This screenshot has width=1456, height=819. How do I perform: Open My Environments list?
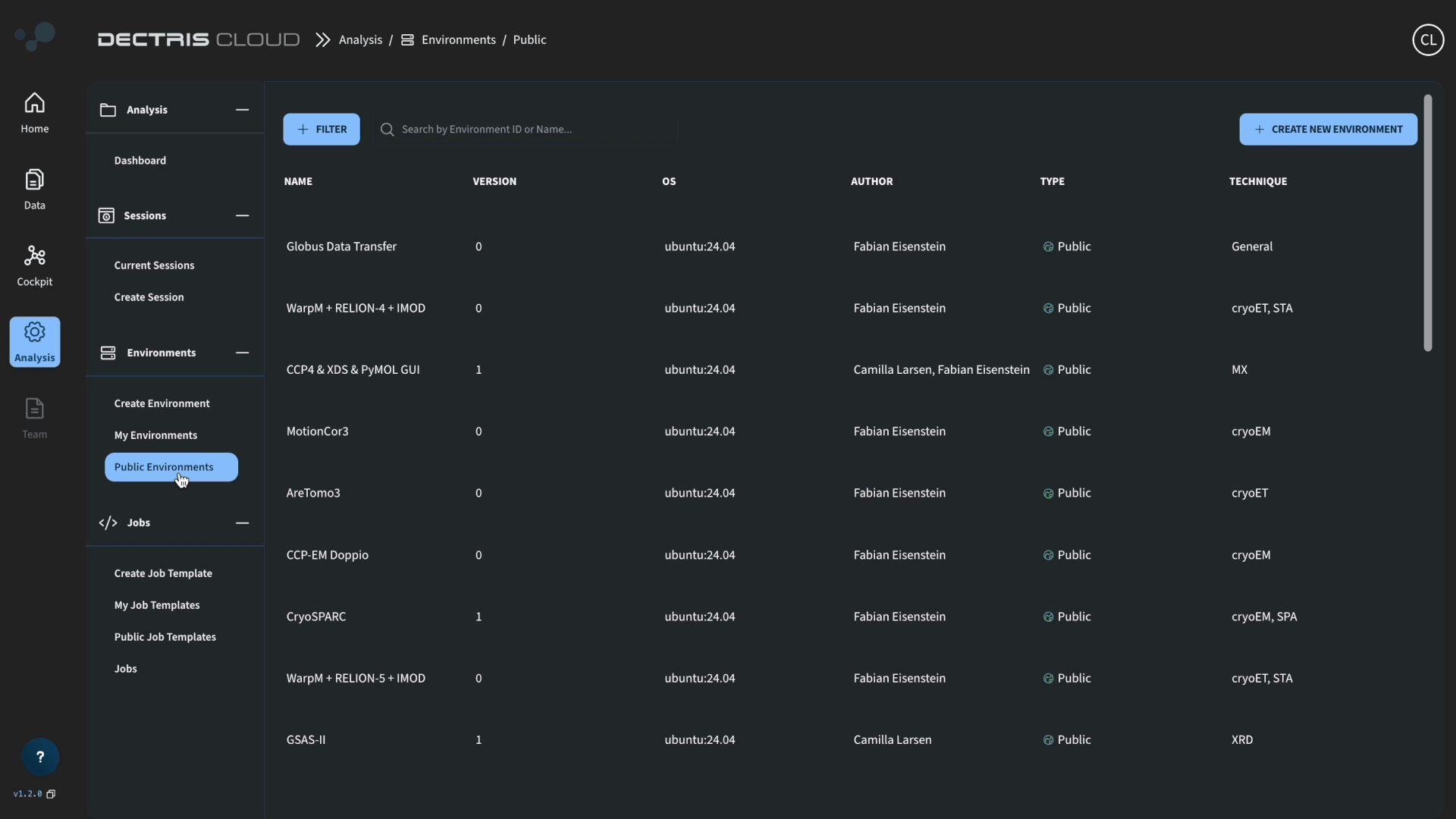155,435
